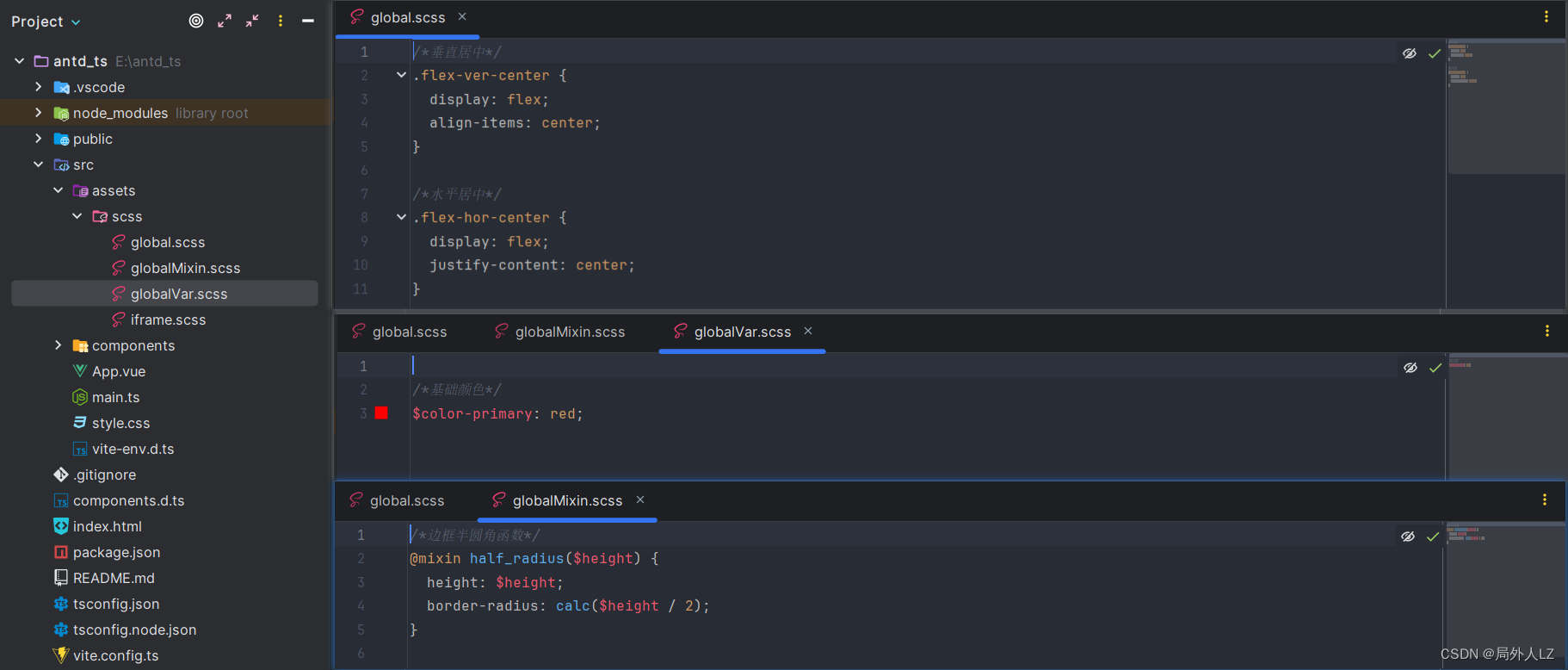This screenshot has height=670, width=1568.
Task: Open main.ts in the project tree
Action: [x=115, y=397]
